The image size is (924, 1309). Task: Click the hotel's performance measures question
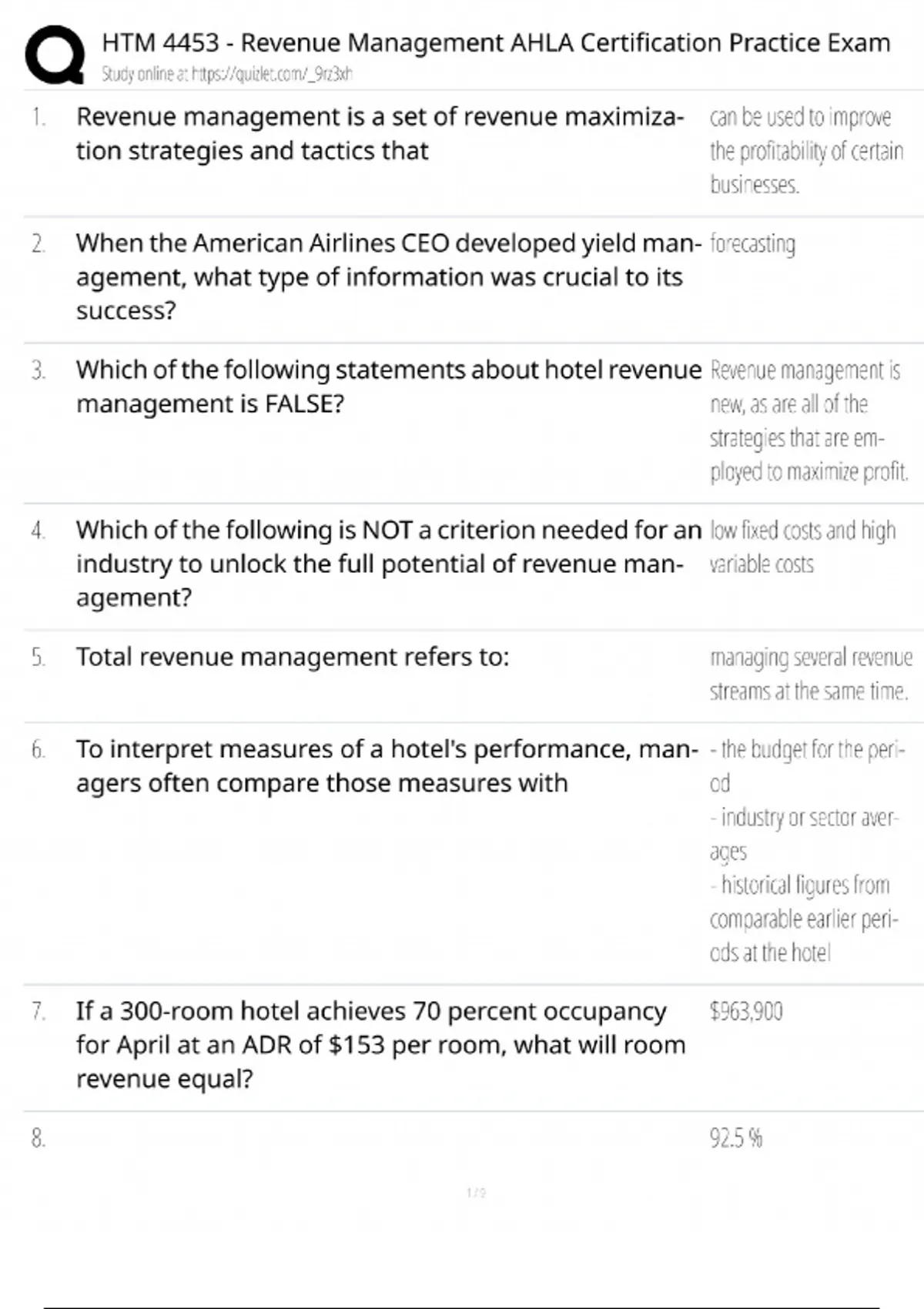click(x=387, y=765)
